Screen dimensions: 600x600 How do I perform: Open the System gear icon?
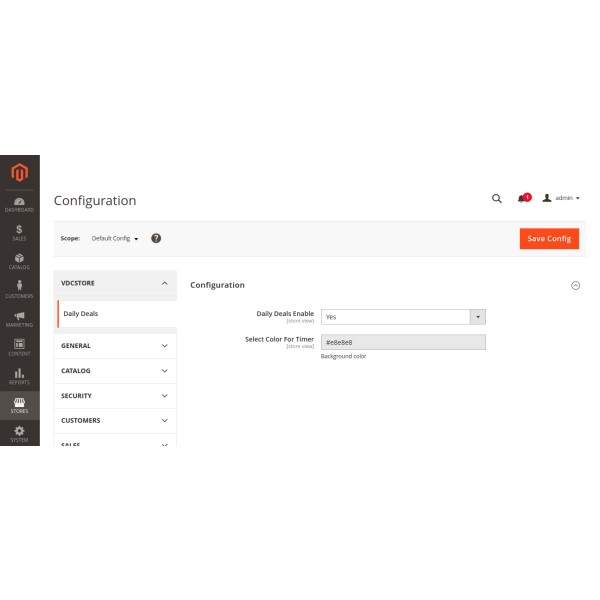(19, 433)
